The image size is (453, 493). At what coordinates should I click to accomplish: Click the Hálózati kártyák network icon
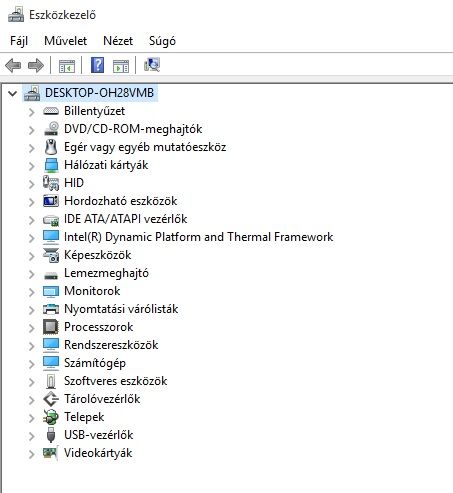[x=51, y=165]
